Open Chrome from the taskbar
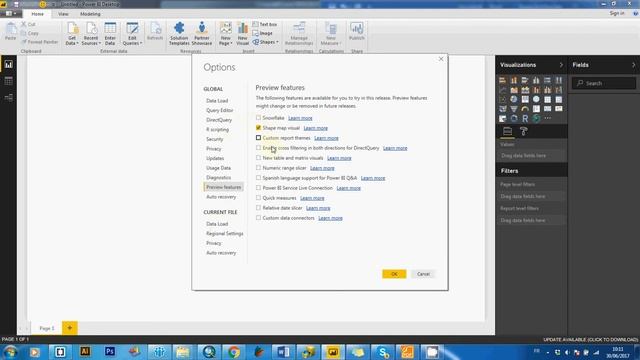This screenshot has width=640, height=360. pos(234,352)
